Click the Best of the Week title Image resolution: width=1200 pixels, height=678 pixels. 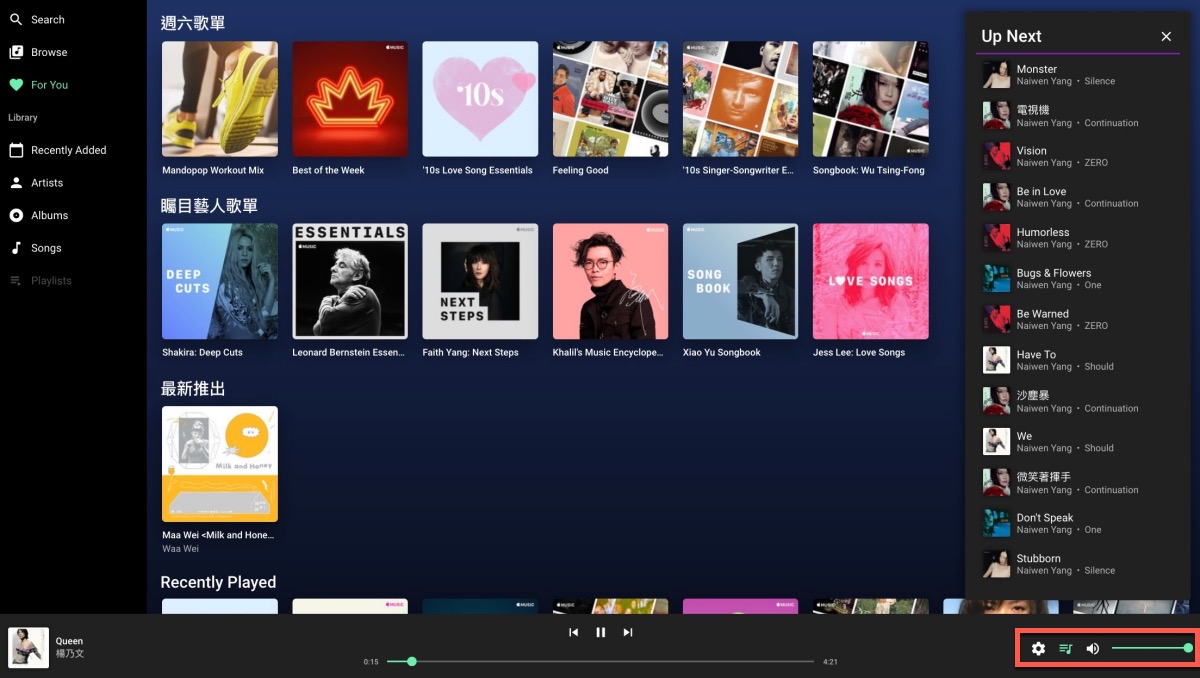click(328, 170)
